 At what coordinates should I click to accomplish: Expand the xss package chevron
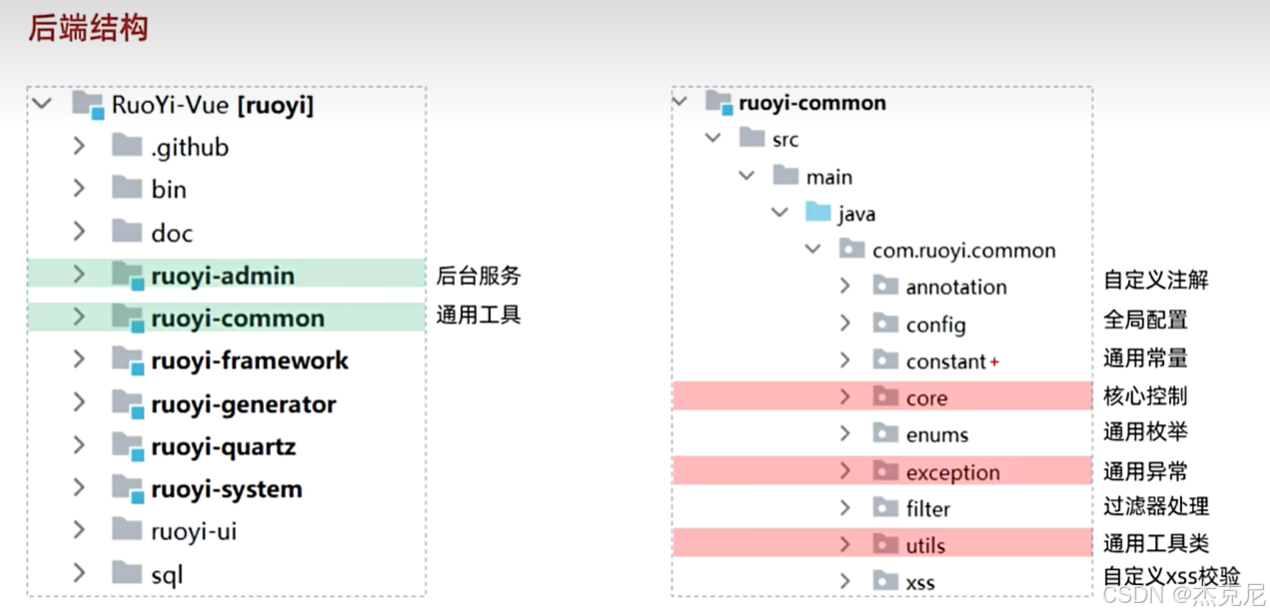(x=845, y=581)
